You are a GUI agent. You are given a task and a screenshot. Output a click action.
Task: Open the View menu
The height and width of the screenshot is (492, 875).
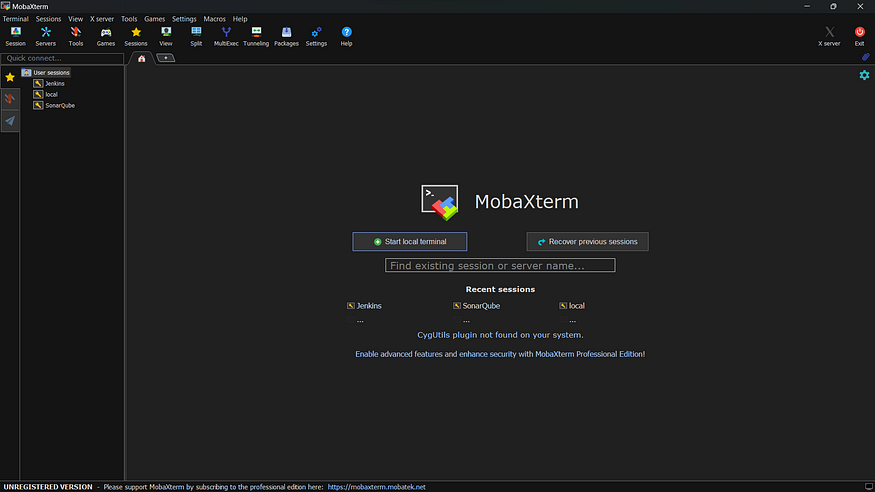(x=75, y=19)
